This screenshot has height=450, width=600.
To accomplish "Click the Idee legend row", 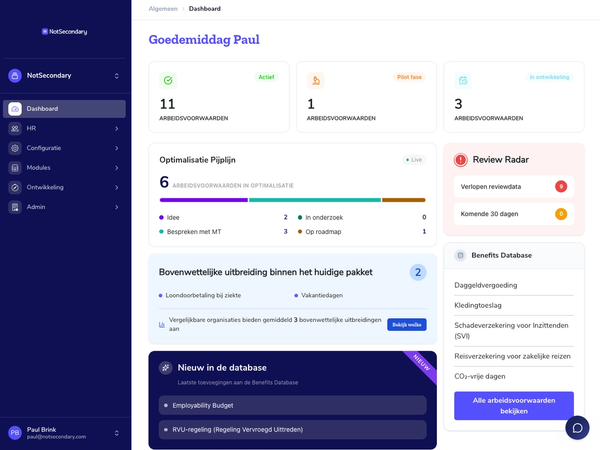I will tap(223, 217).
